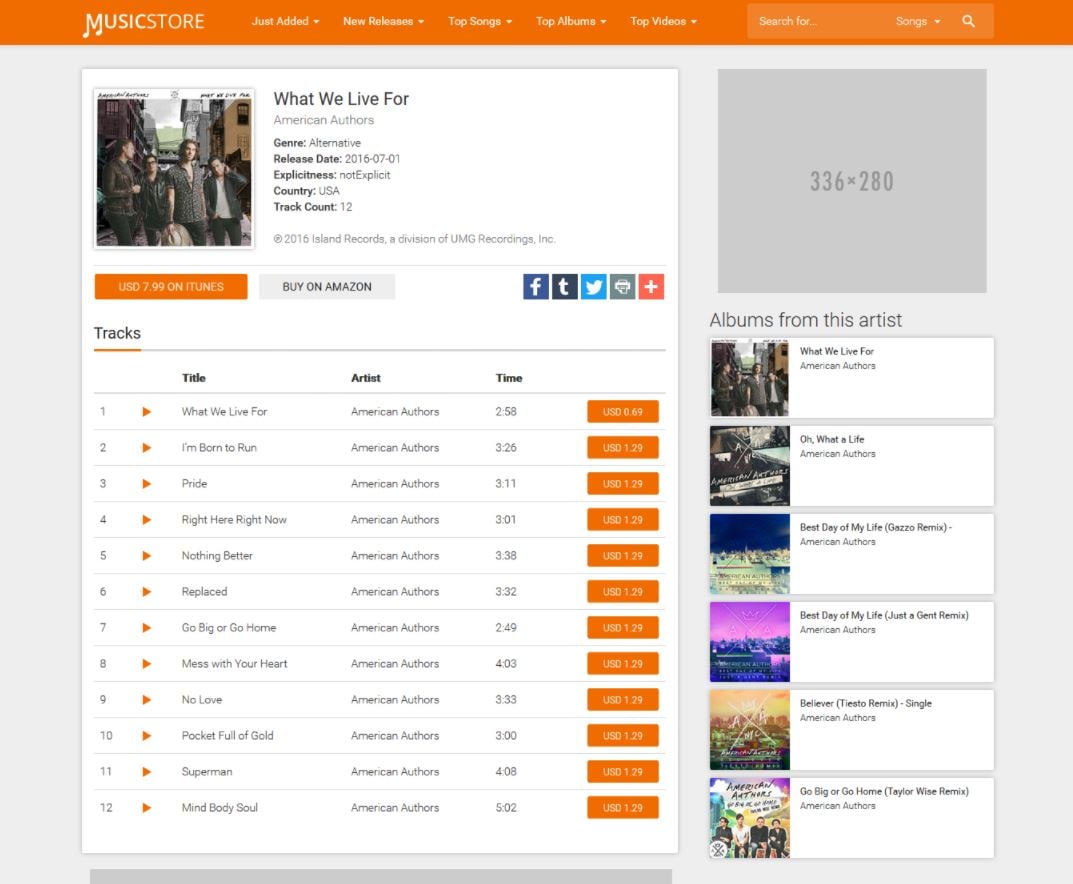
Task: Click the Release Date 2016-07-01 text
Action: click(337, 159)
